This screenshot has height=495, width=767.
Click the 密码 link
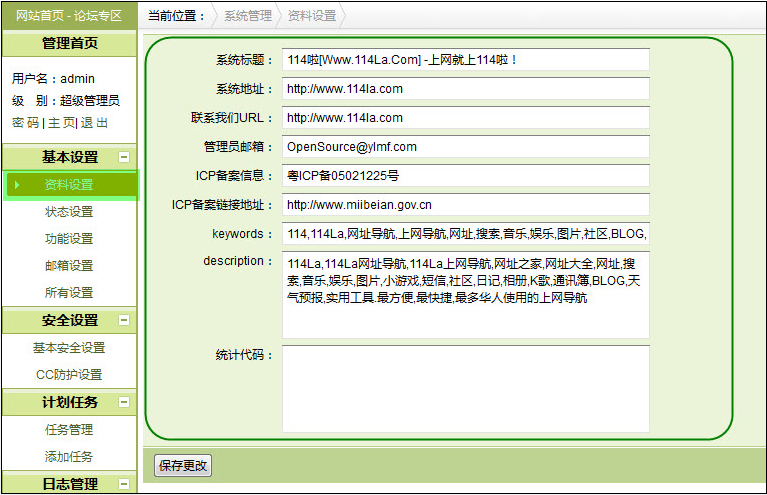(25, 123)
